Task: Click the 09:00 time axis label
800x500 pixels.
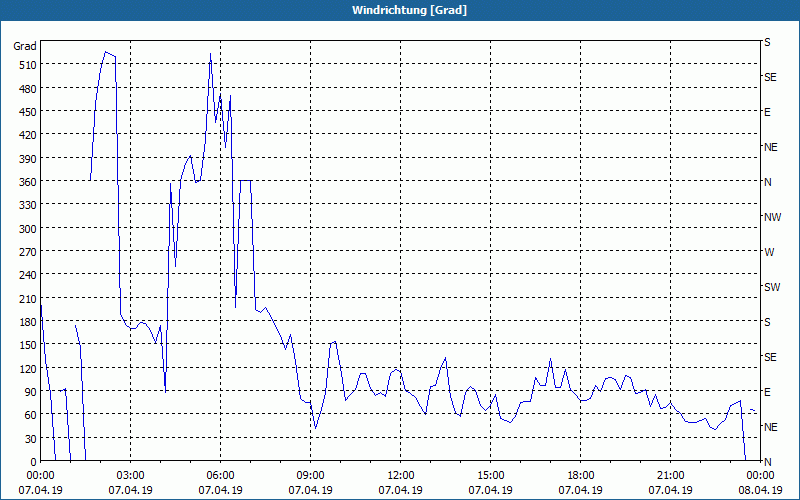Action: tap(310, 475)
